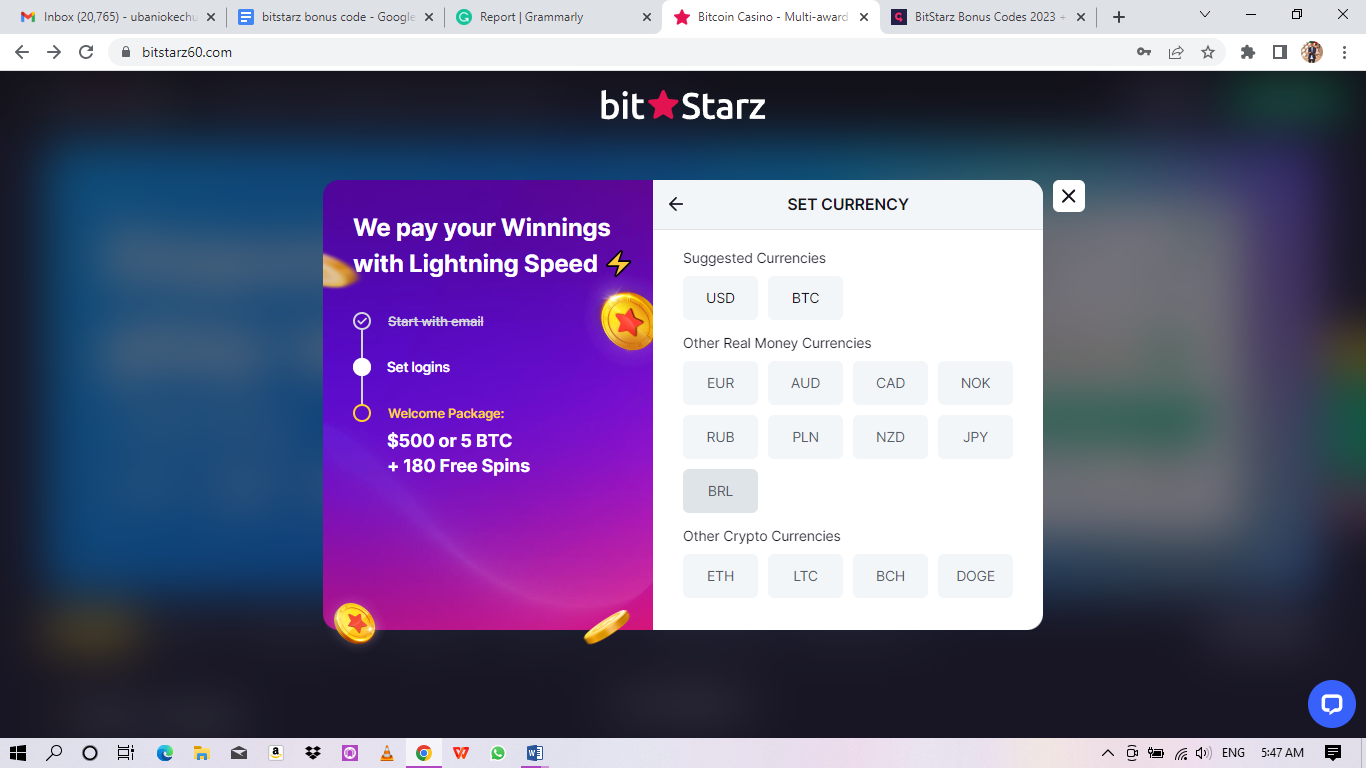Screen dimensions: 1366x768
Task: Choose the EUR currency option
Action: click(720, 383)
